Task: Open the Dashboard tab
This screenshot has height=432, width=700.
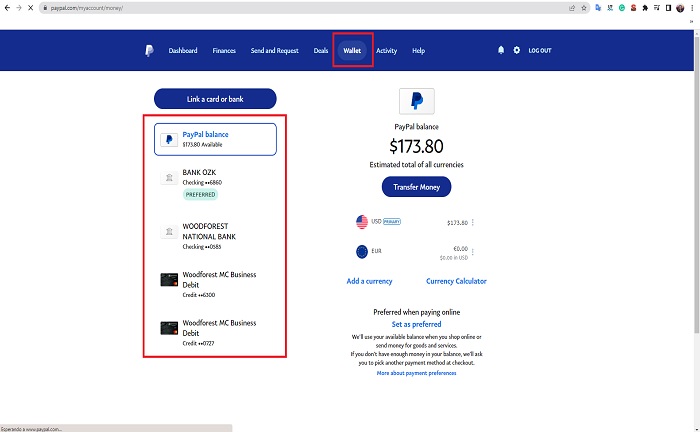Action: [183, 50]
